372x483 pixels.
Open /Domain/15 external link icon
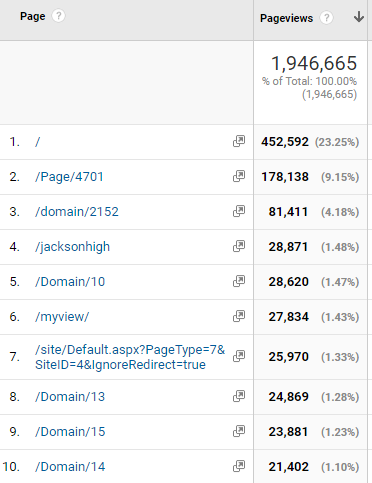(239, 431)
